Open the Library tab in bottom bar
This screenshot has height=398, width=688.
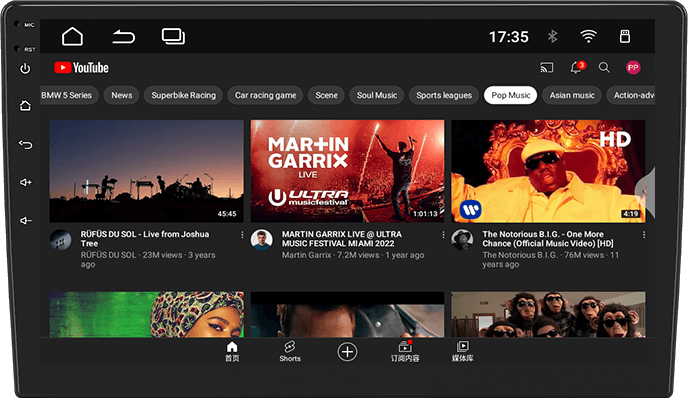pyautogui.click(x=462, y=351)
